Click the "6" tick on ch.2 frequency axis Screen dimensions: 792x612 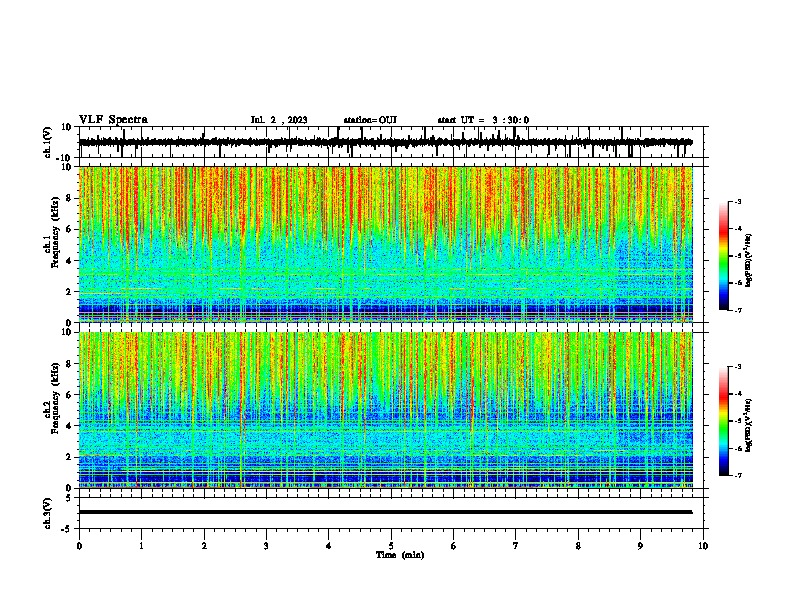pyautogui.click(x=69, y=394)
